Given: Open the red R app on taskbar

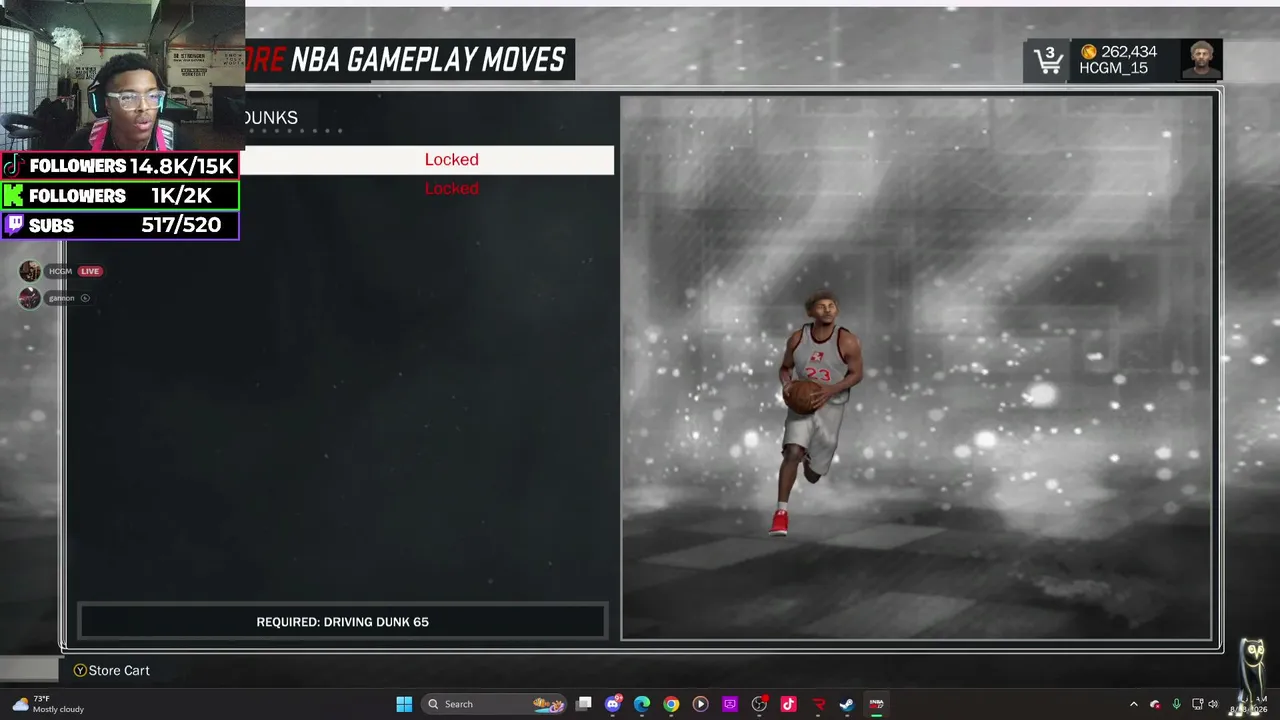Looking at the screenshot, I should pyautogui.click(x=818, y=704).
